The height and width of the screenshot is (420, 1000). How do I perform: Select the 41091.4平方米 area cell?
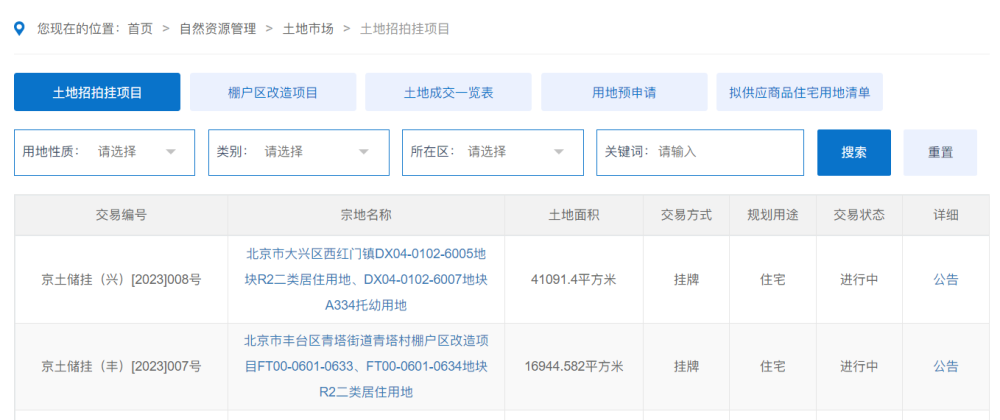(574, 279)
